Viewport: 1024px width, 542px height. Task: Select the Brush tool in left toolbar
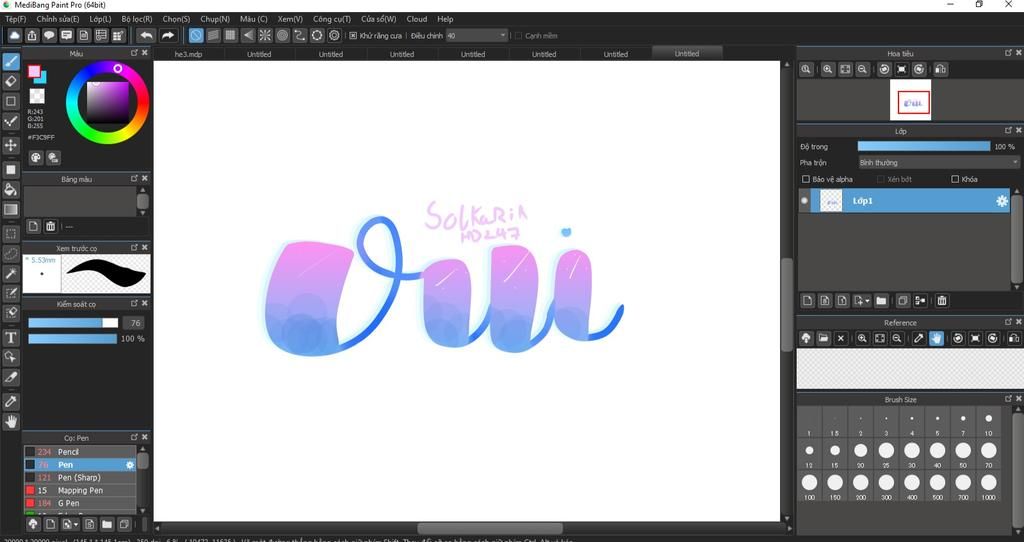coord(11,61)
